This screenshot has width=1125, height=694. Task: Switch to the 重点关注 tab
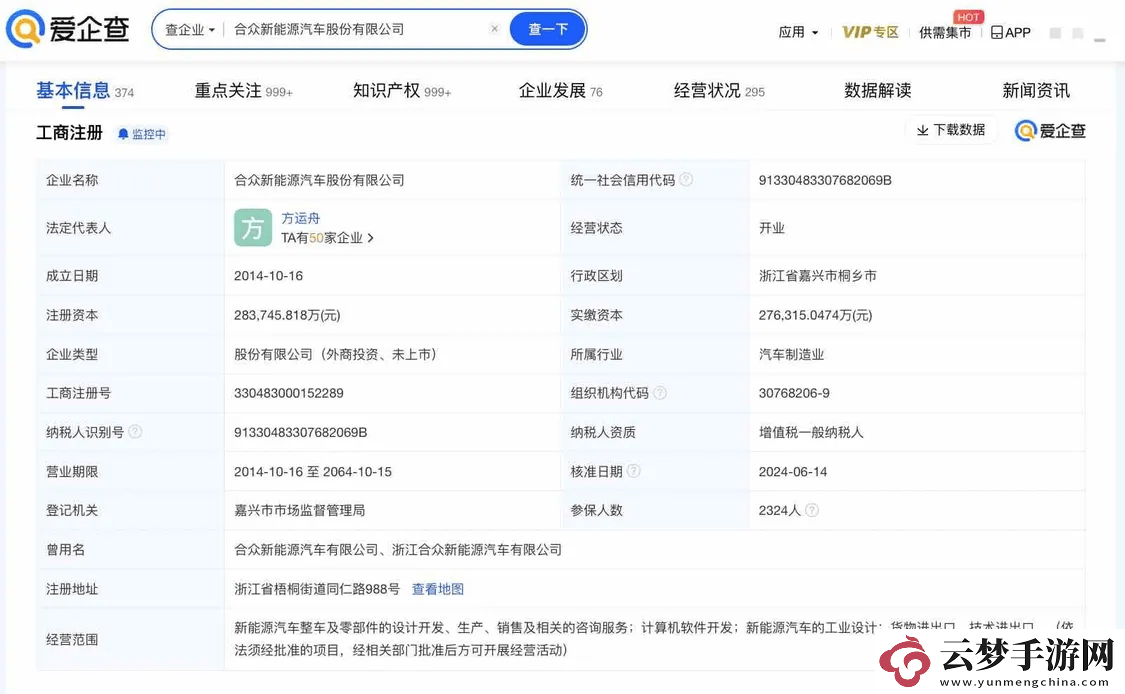243,91
